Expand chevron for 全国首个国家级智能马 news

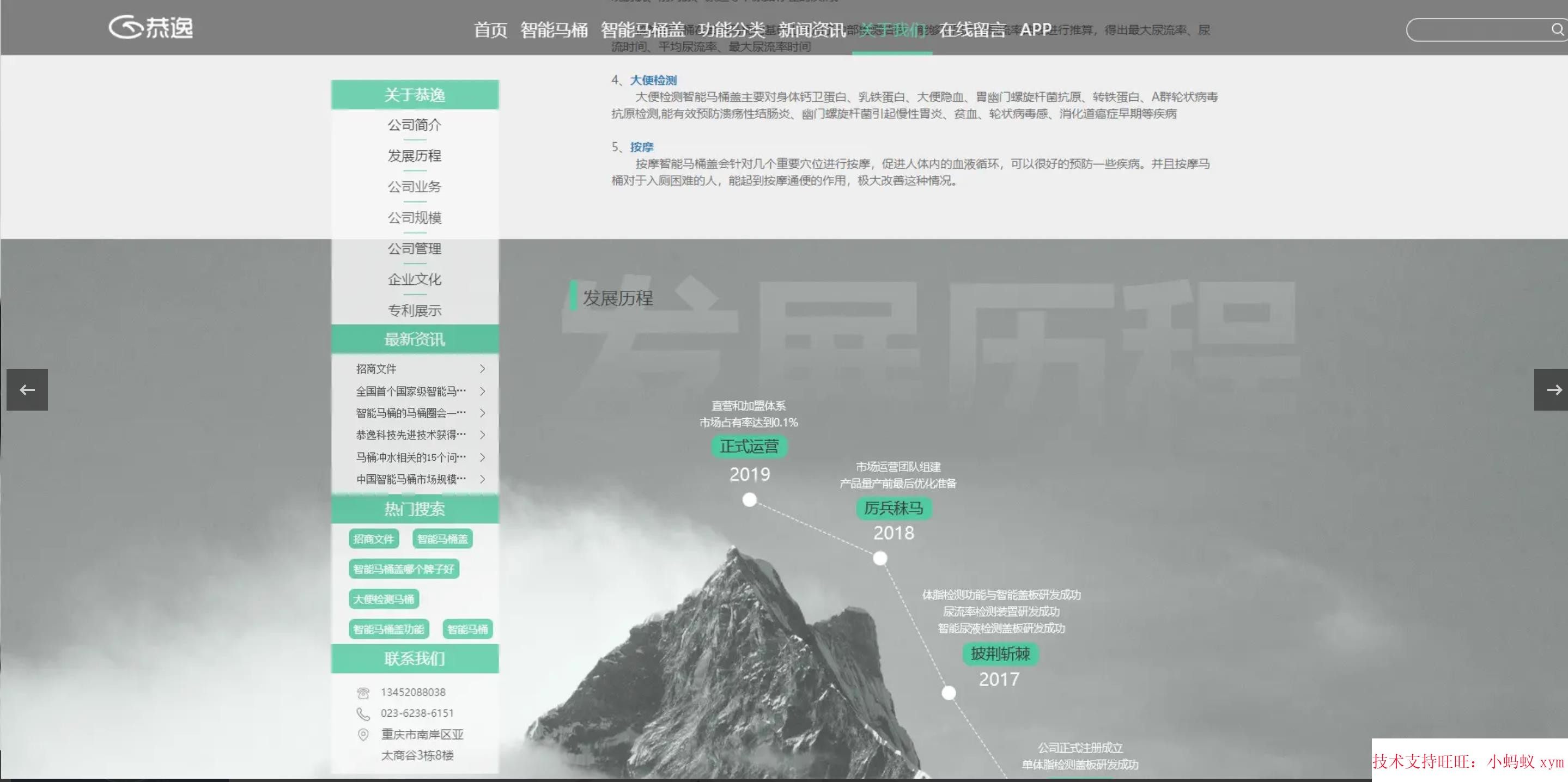(482, 390)
